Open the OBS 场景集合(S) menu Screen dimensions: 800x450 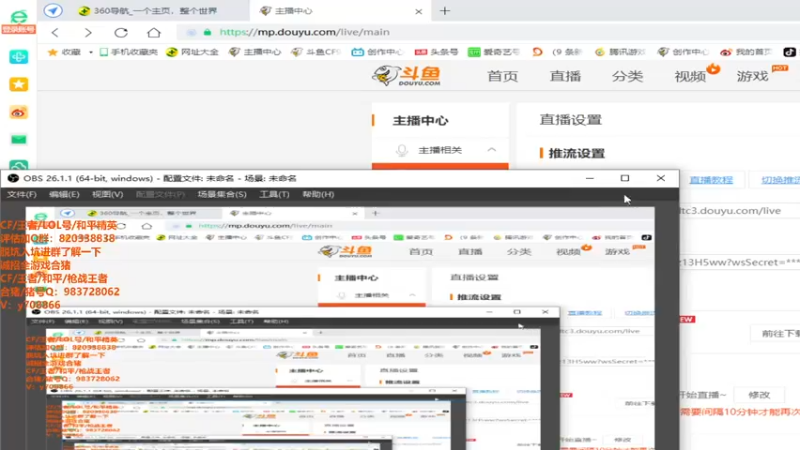[222, 194]
